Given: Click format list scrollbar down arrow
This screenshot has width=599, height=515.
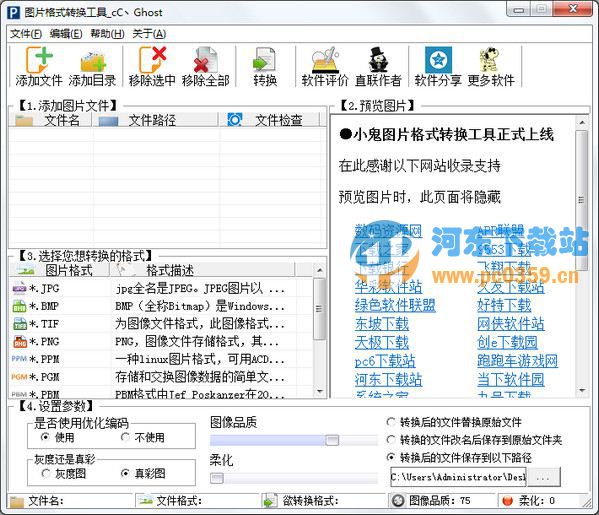Looking at the screenshot, I should point(320,392).
